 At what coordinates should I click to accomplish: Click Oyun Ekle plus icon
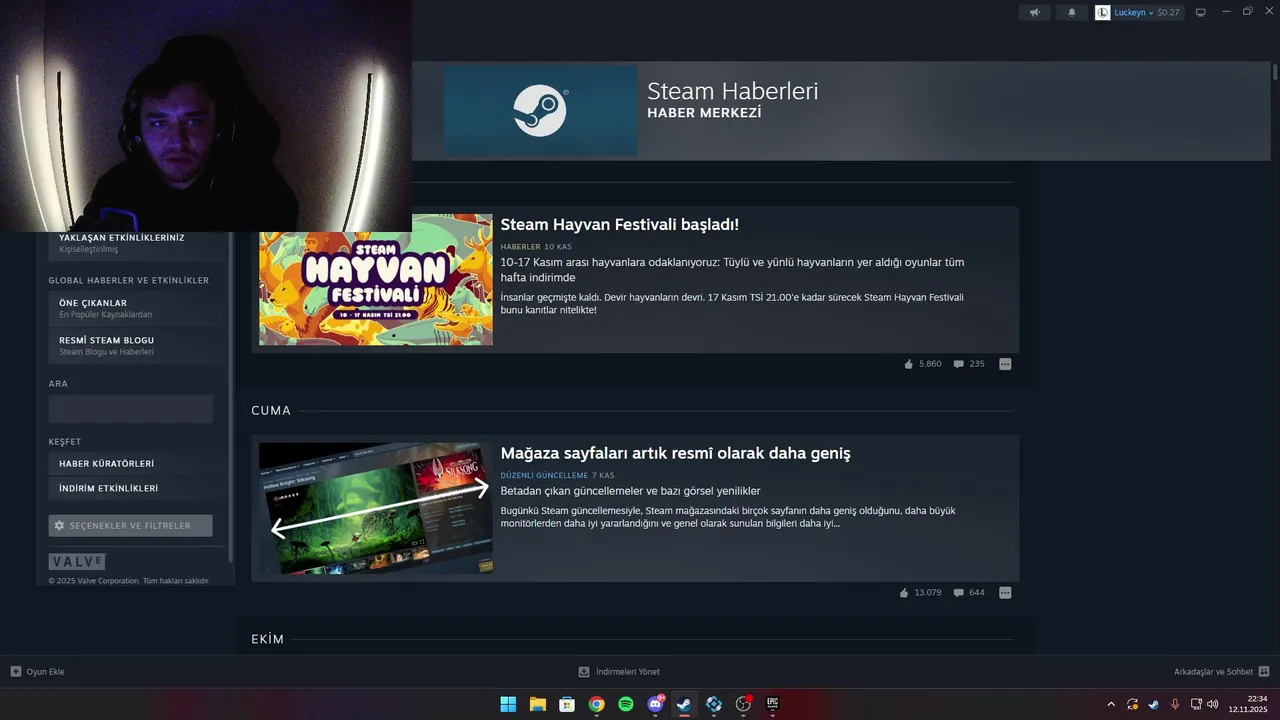(x=16, y=672)
